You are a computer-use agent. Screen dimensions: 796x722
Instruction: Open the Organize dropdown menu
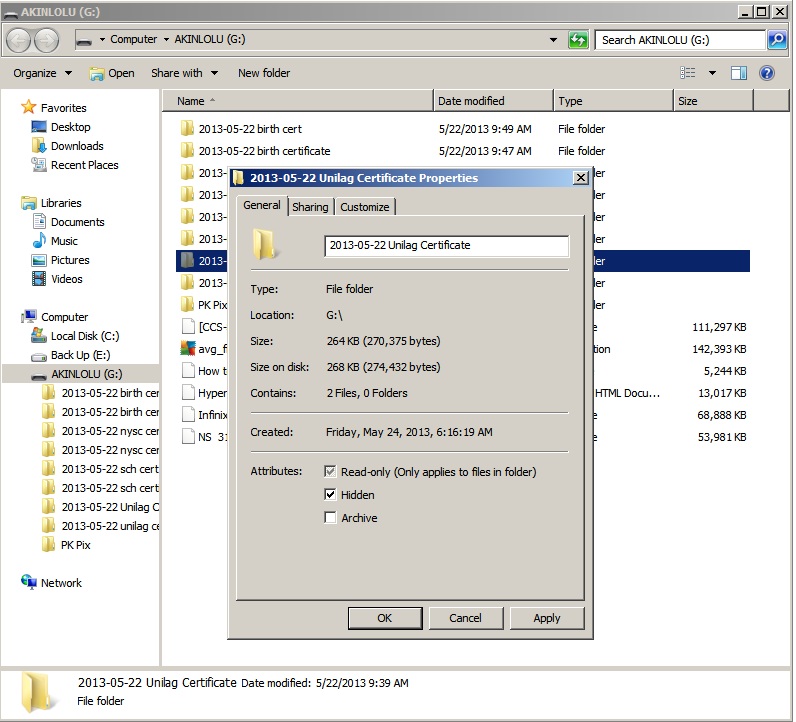click(43, 73)
